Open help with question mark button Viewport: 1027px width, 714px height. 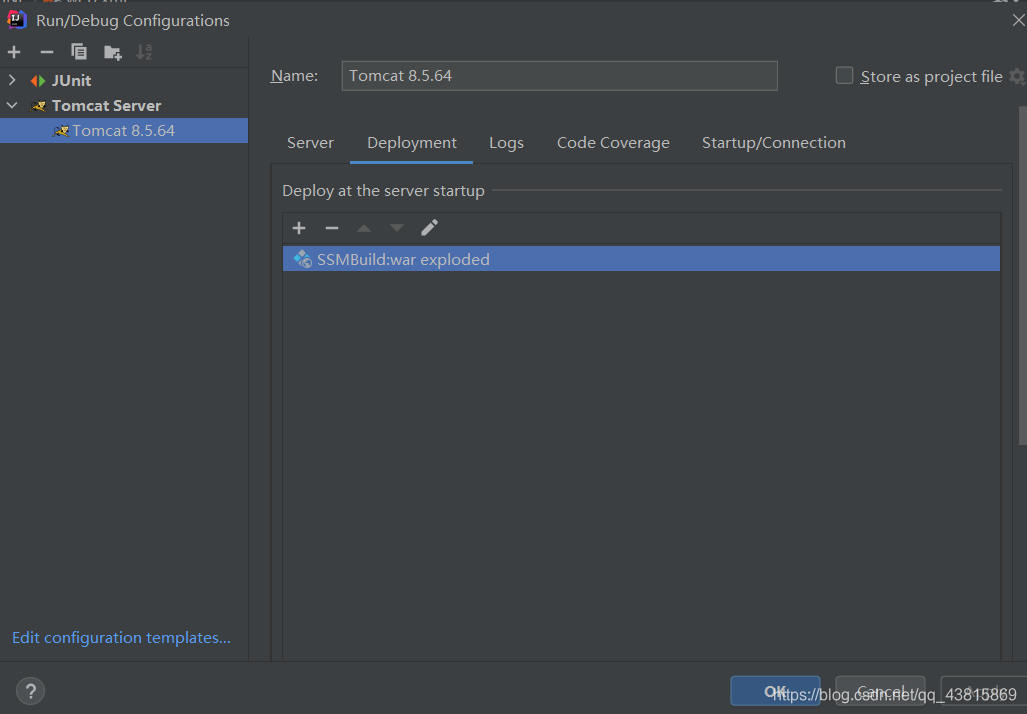coord(30,691)
